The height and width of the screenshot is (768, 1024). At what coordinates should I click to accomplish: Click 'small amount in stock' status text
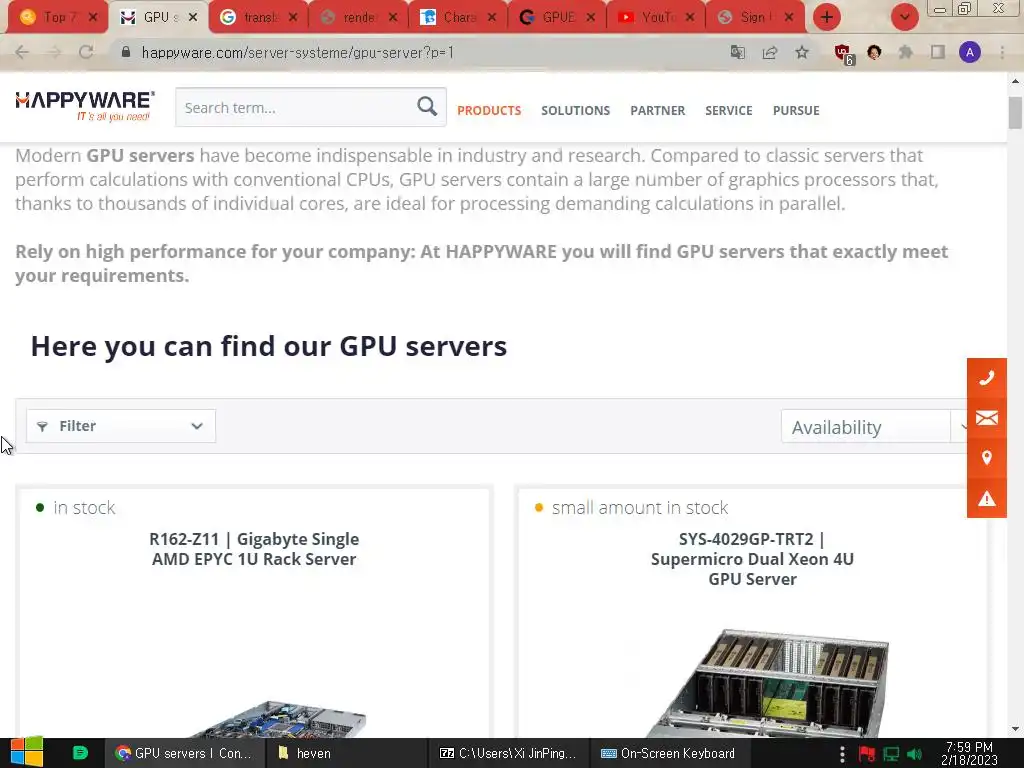(x=639, y=507)
